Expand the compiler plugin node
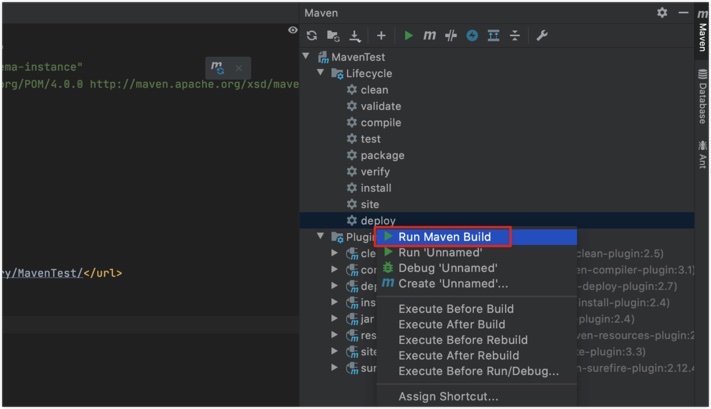This screenshot has height=409, width=711. 335,269
